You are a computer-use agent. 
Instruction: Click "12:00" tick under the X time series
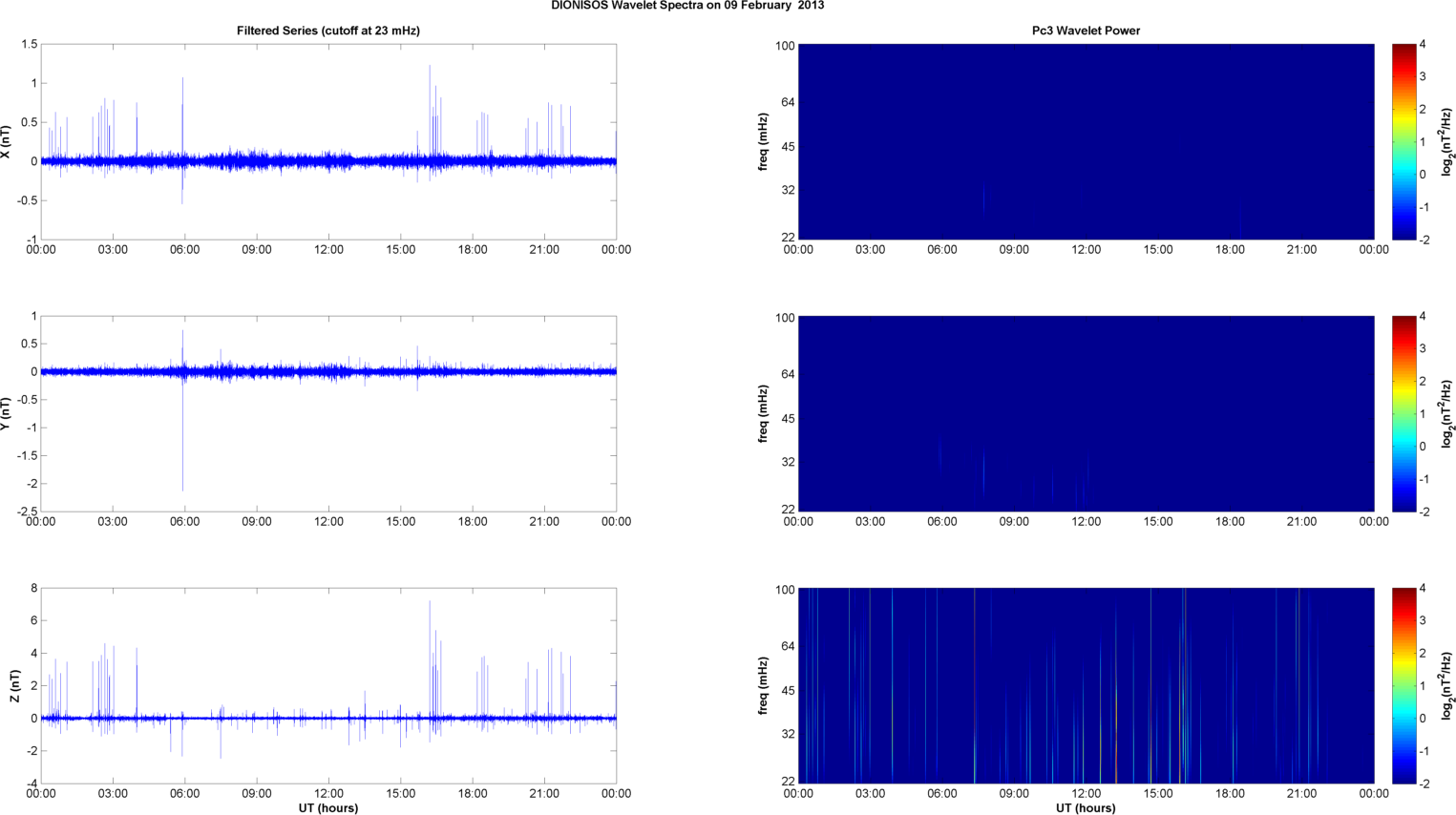(328, 250)
